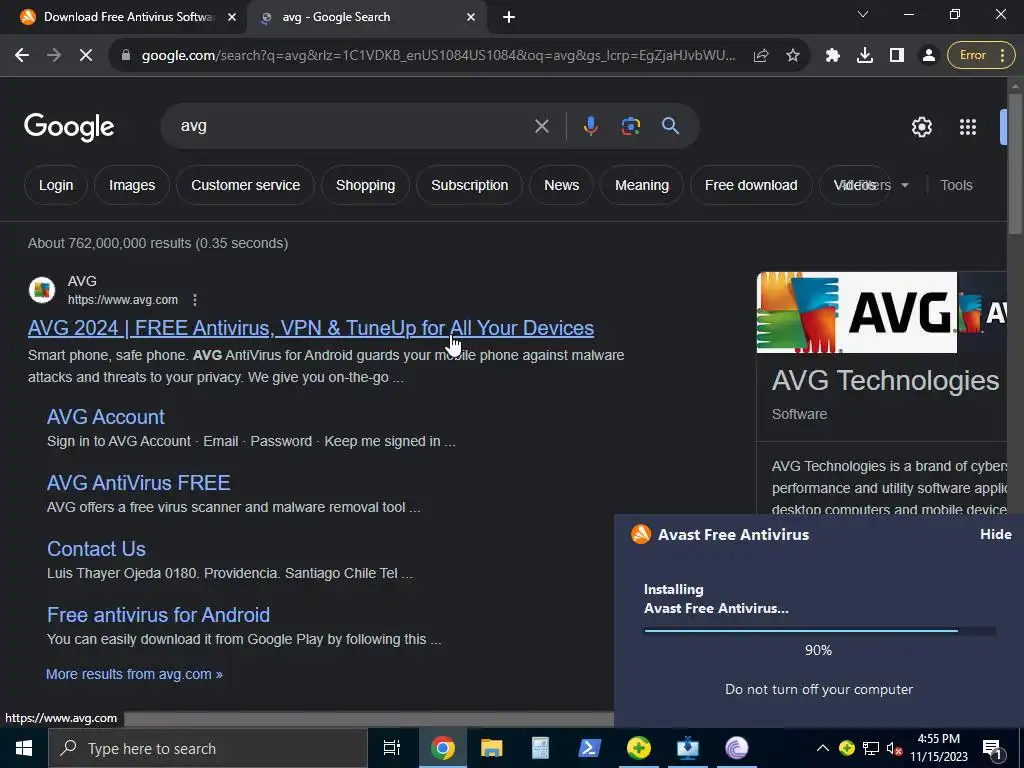Select the Shopping search filter
This screenshot has height=768, width=1024.
coord(365,185)
